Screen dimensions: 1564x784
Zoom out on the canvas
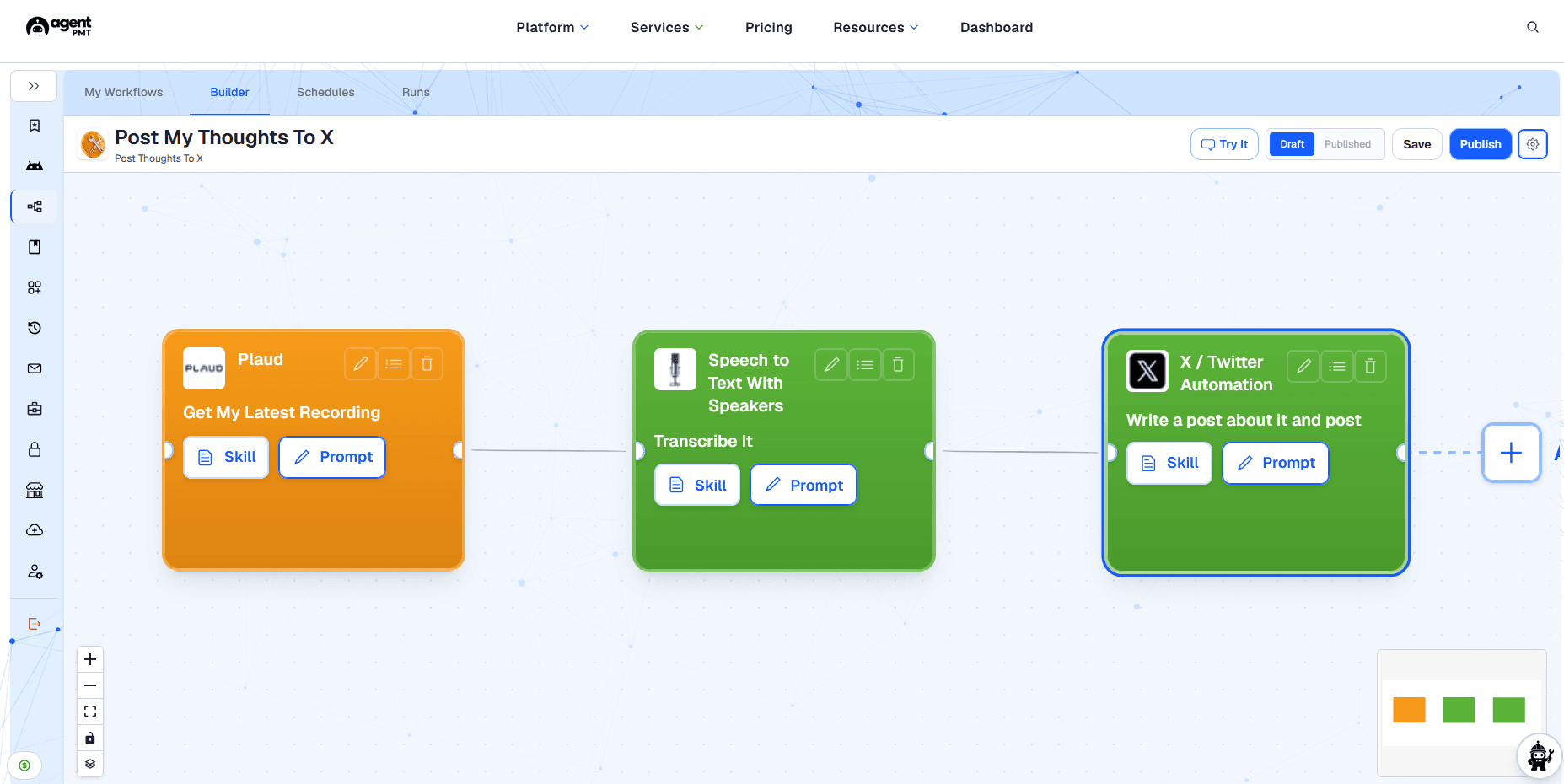(90, 685)
